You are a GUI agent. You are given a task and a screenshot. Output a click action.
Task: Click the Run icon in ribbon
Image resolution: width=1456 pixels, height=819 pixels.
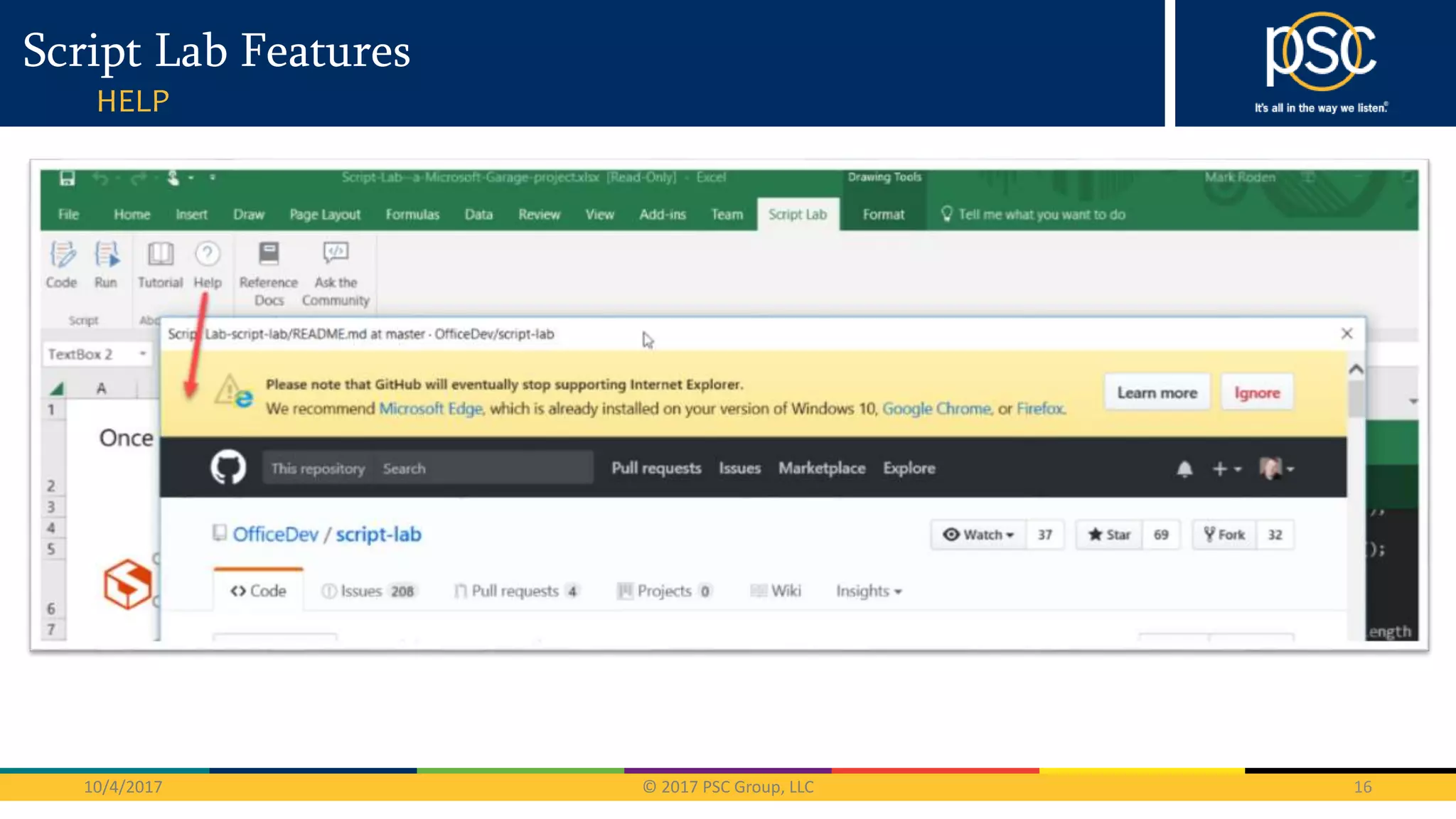coord(106,255)
